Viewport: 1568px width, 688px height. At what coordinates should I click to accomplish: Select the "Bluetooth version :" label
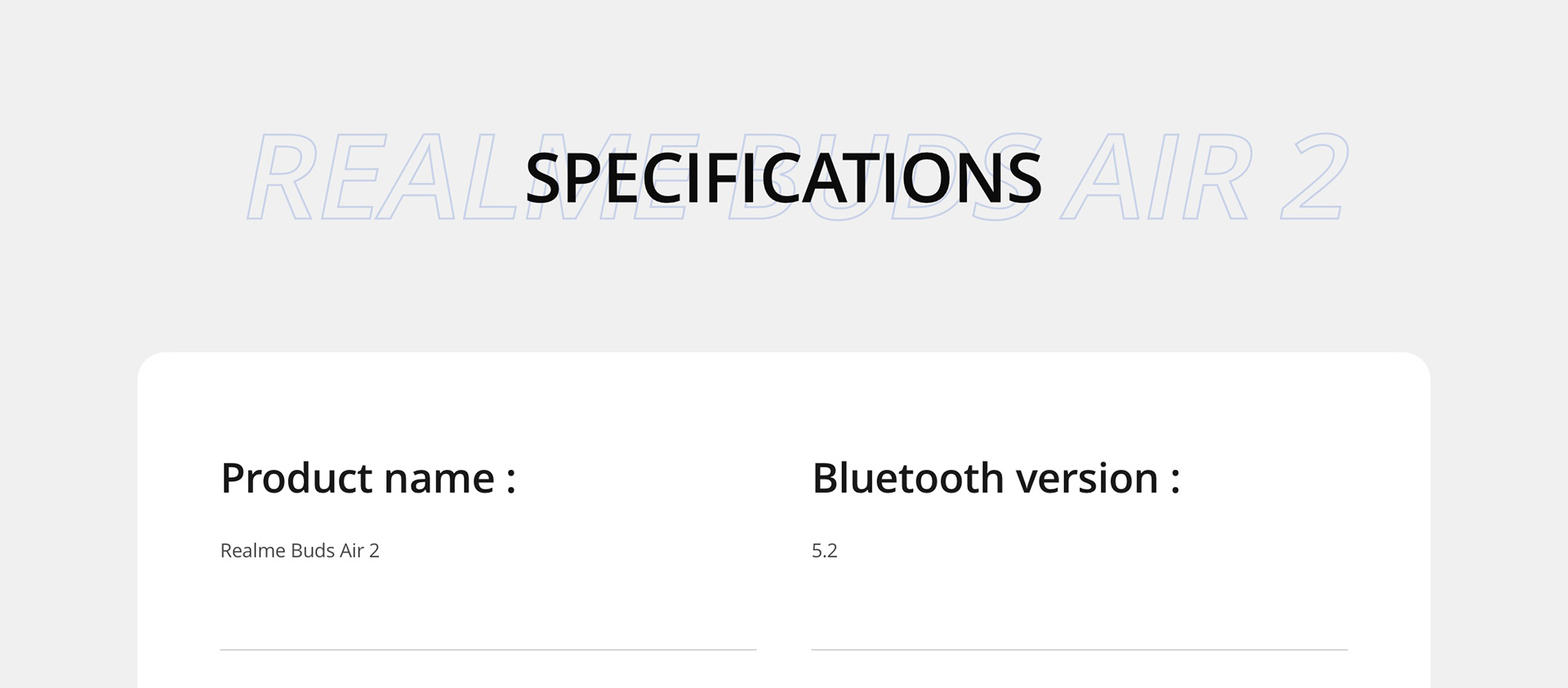click(996, 478)
